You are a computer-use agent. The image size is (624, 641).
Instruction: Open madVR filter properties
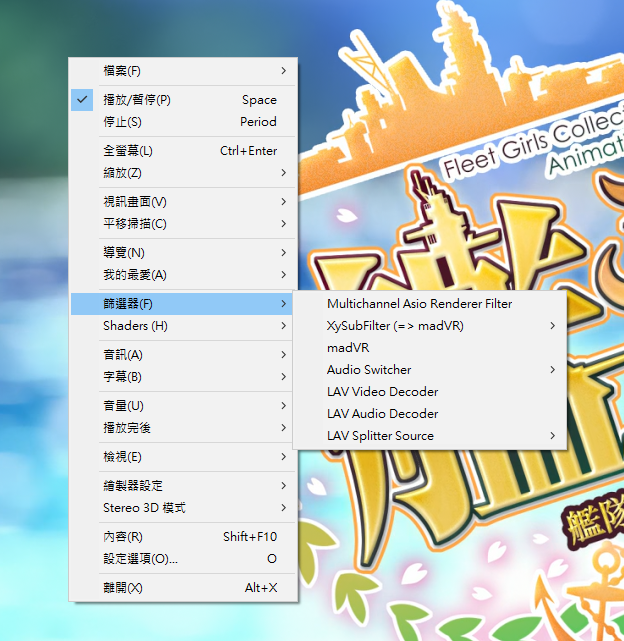click(x=430, y=348)
